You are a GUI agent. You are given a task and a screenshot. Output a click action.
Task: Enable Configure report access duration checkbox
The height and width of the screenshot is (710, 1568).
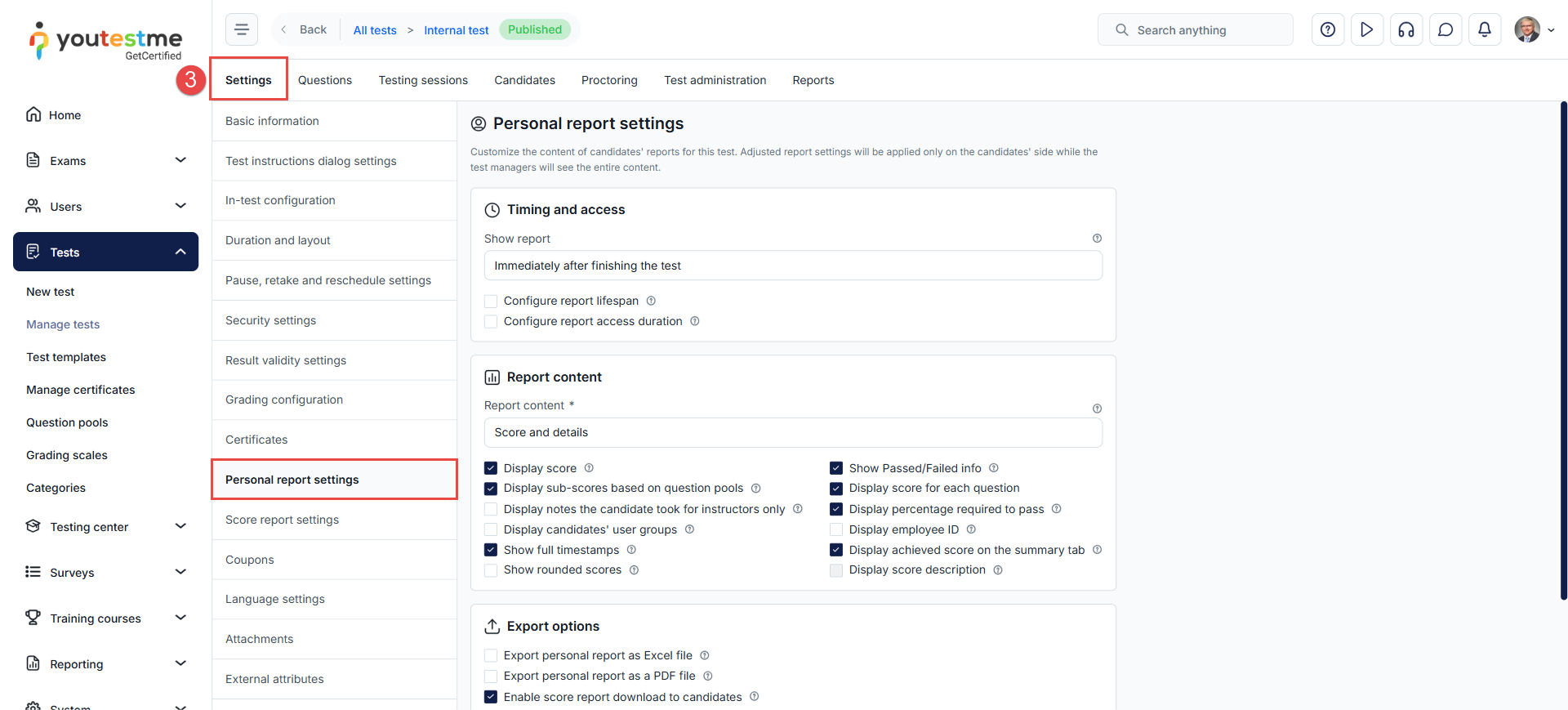coord(491,322)
